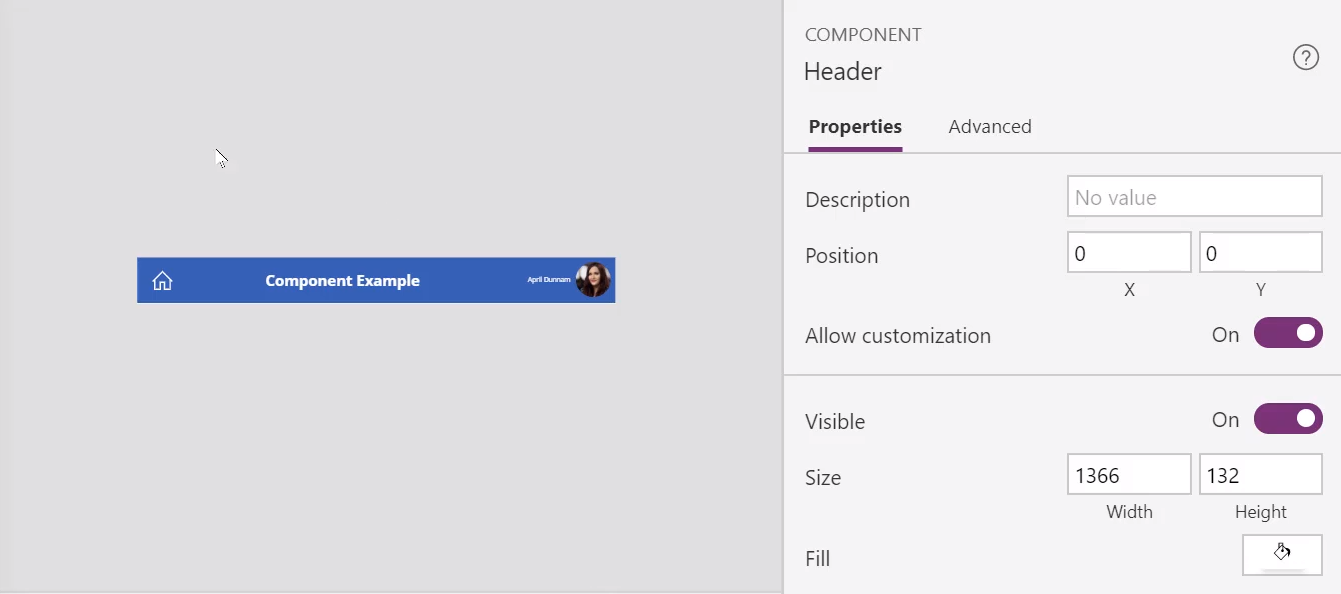Toggle the Allow customization switch
Screen dimensions: 1341x594
coord(1288,334)
